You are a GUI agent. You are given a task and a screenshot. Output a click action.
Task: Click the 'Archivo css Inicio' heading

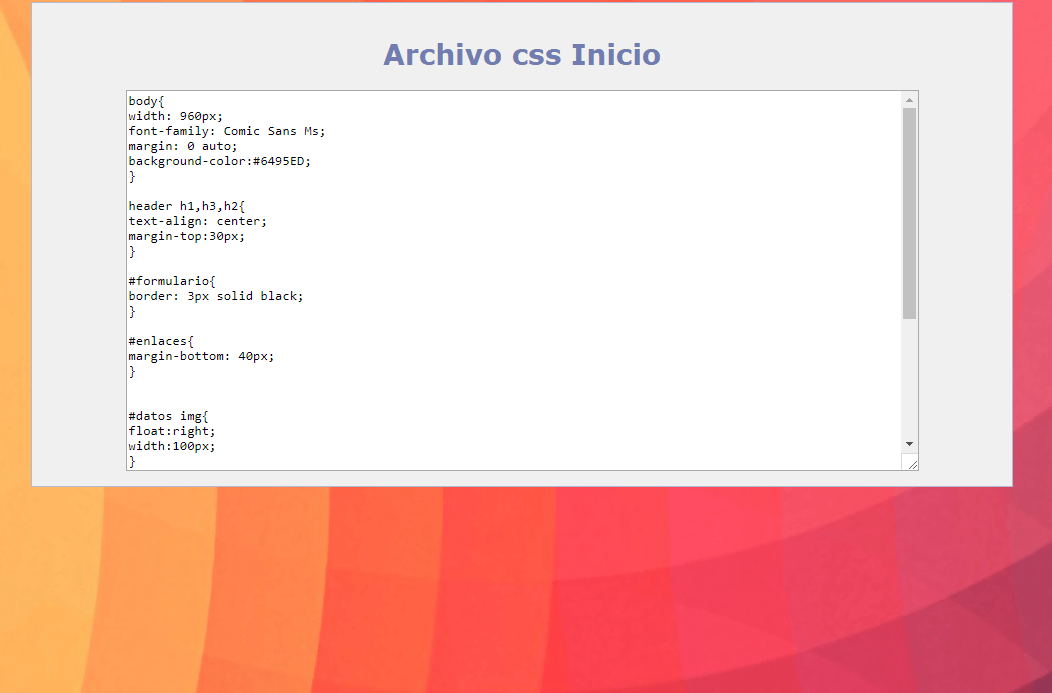pos(521,54)
